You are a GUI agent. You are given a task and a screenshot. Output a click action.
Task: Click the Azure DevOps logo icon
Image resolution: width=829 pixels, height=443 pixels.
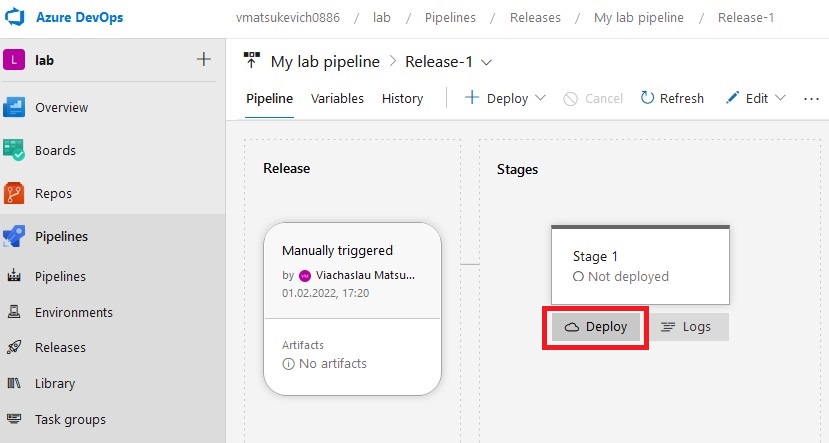[16, 17]
